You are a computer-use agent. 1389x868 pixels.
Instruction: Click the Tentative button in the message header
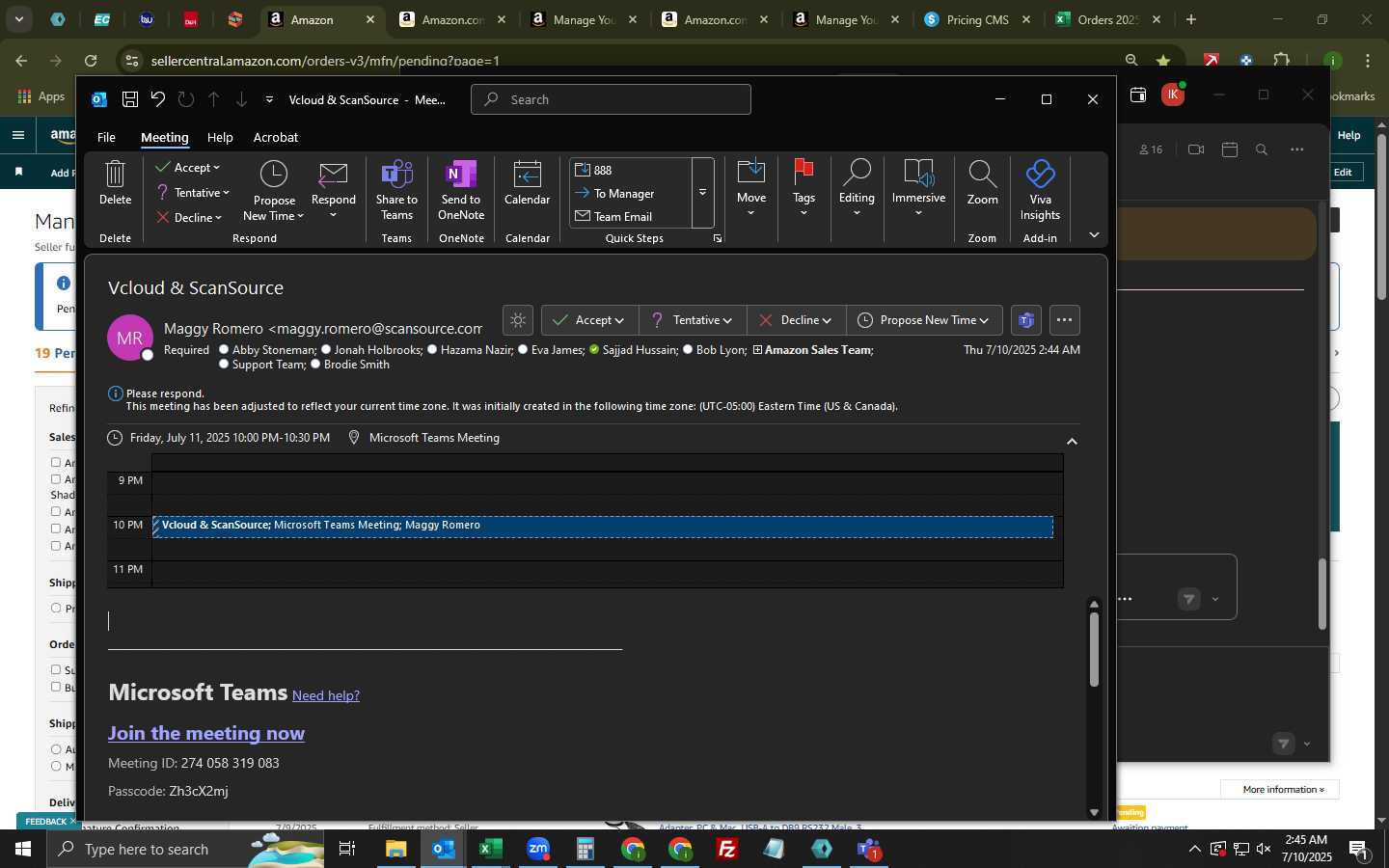tap(693, 320)
